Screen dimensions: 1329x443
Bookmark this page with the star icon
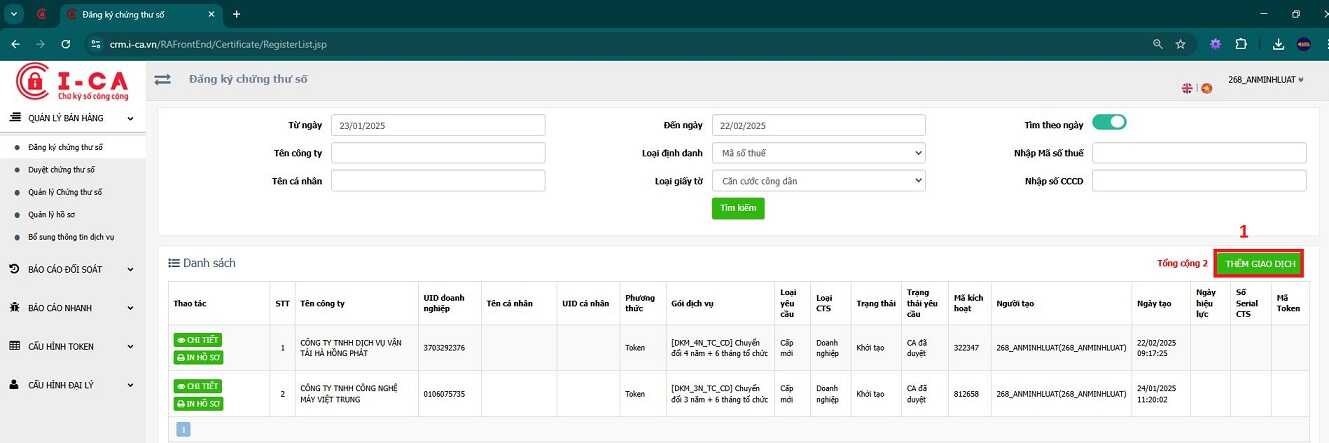tap(1181, 44)
